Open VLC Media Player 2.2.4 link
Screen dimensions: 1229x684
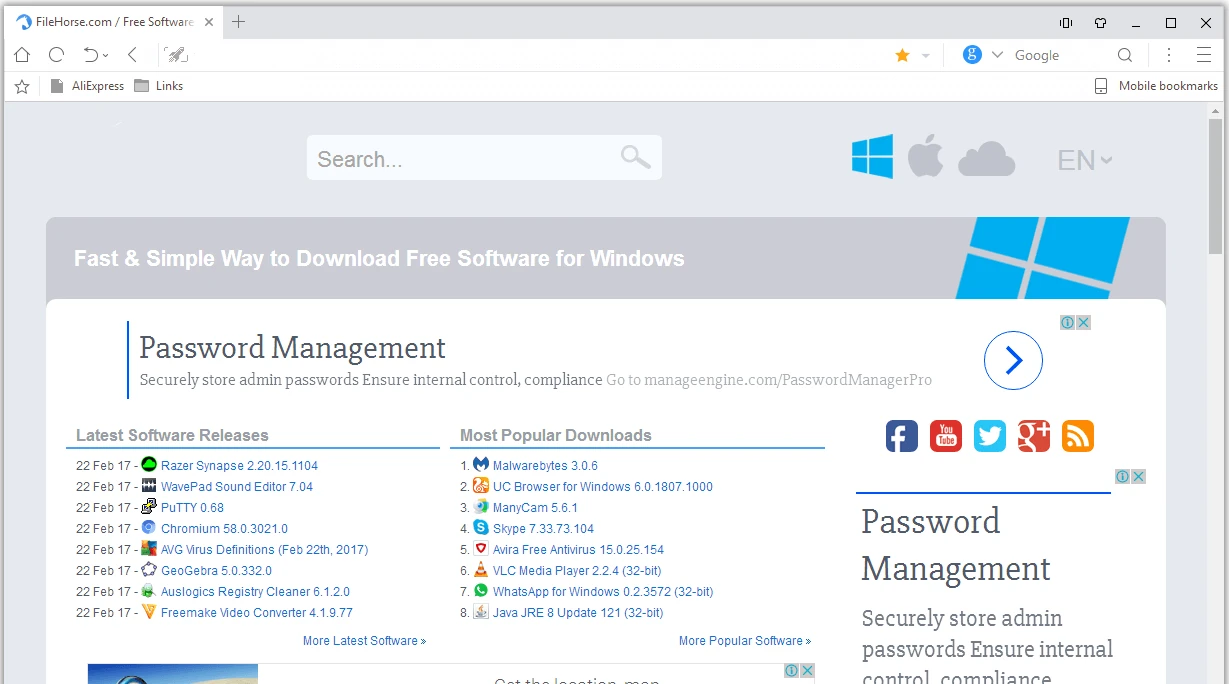coord(577,571)
